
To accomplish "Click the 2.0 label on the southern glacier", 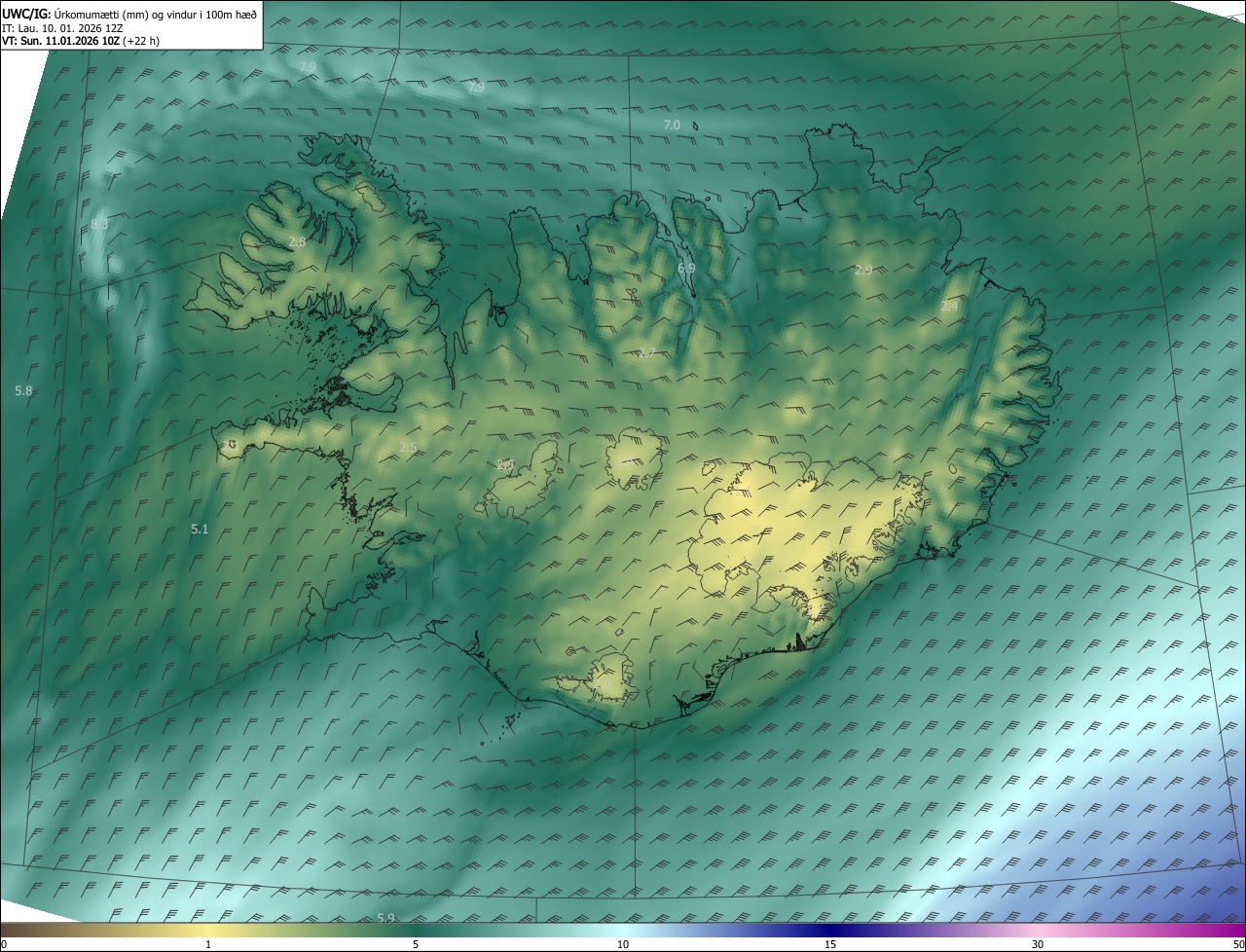I will click(603, 682).
